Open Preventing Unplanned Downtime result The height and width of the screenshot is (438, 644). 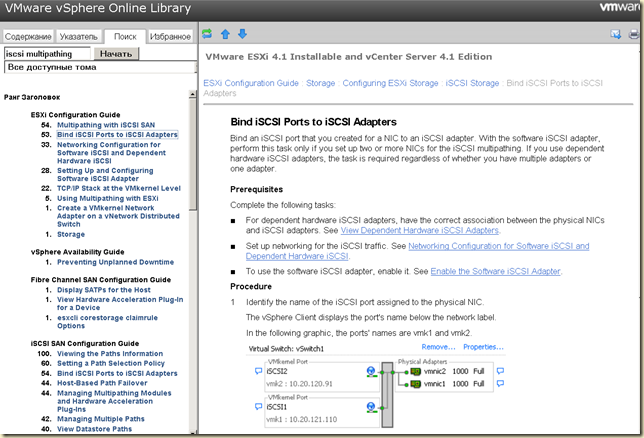click(115, 262)
